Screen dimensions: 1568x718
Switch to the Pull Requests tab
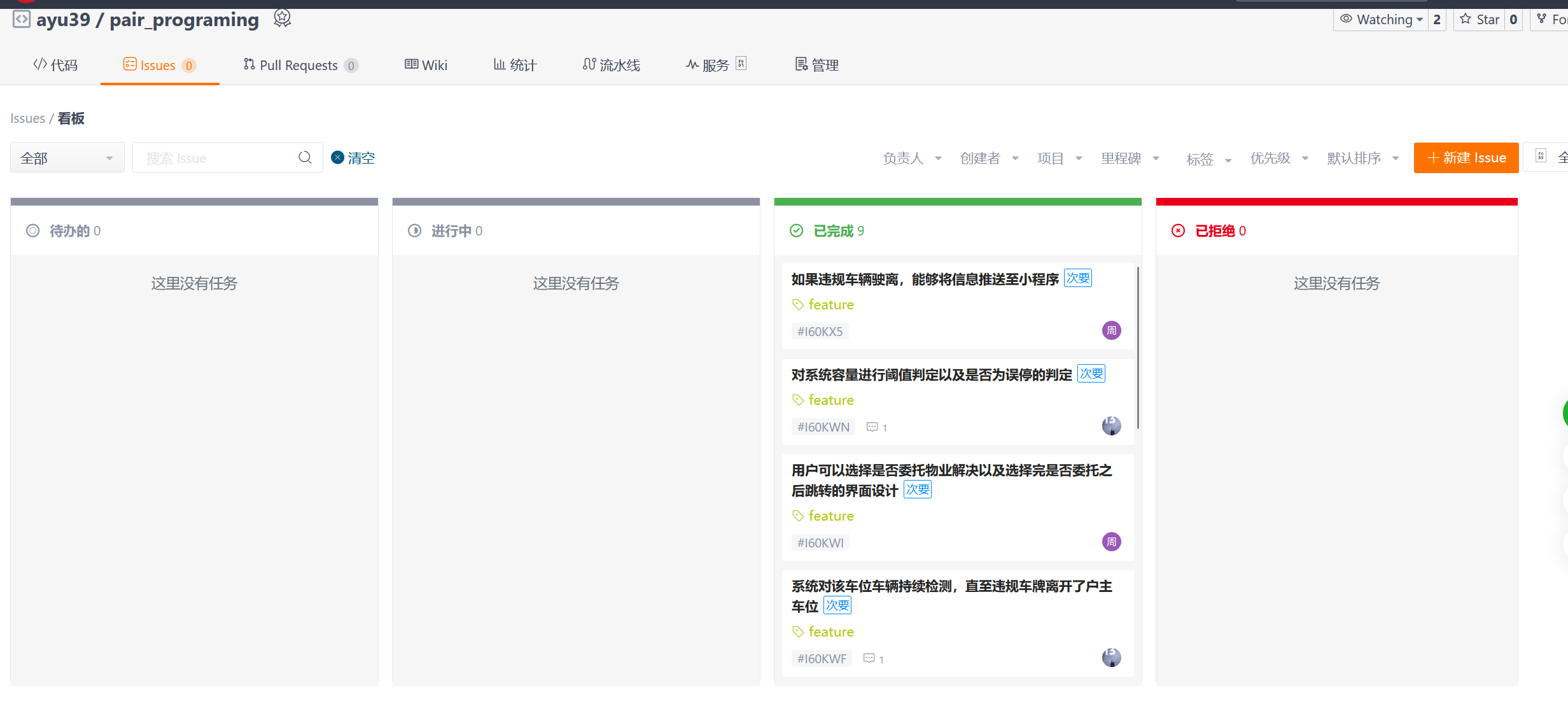pyautogui.click(x=300, y=65)
